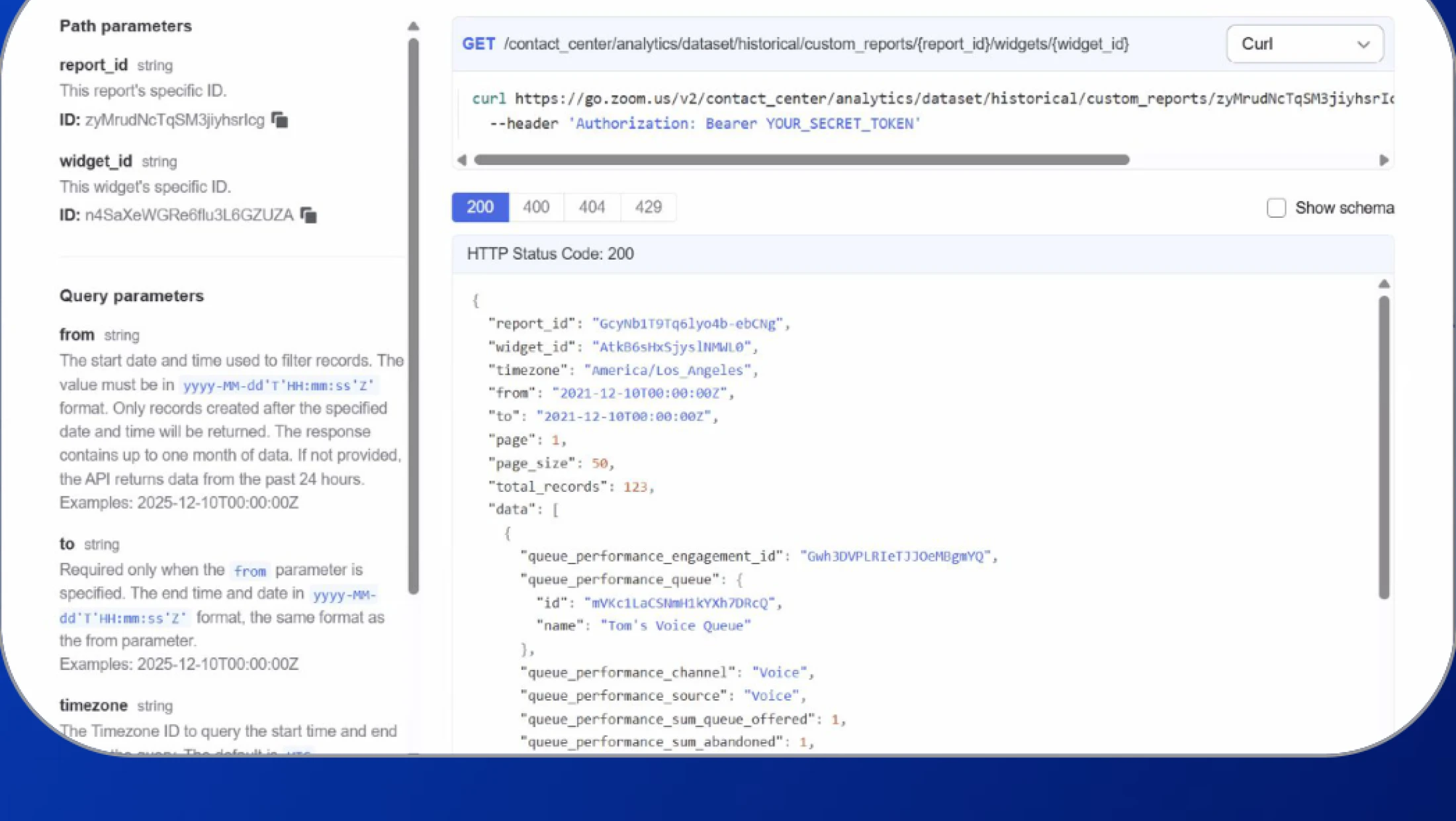Click the parameters panel vertical scrollbar thumb
1456x821 pixels.
click(x=414, y=316)
